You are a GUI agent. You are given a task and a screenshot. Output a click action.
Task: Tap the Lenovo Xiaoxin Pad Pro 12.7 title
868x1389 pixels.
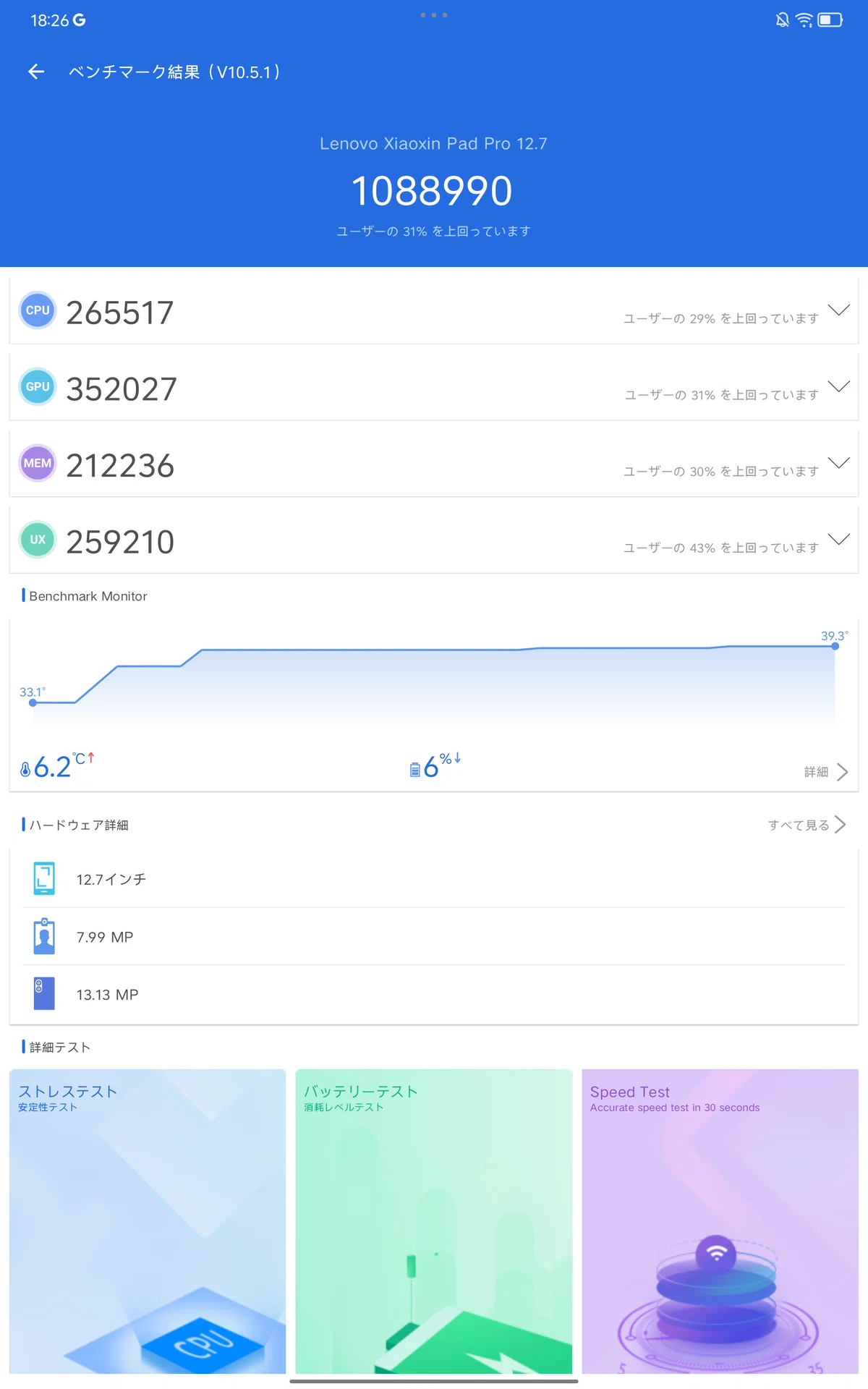[x=433, y=143]
